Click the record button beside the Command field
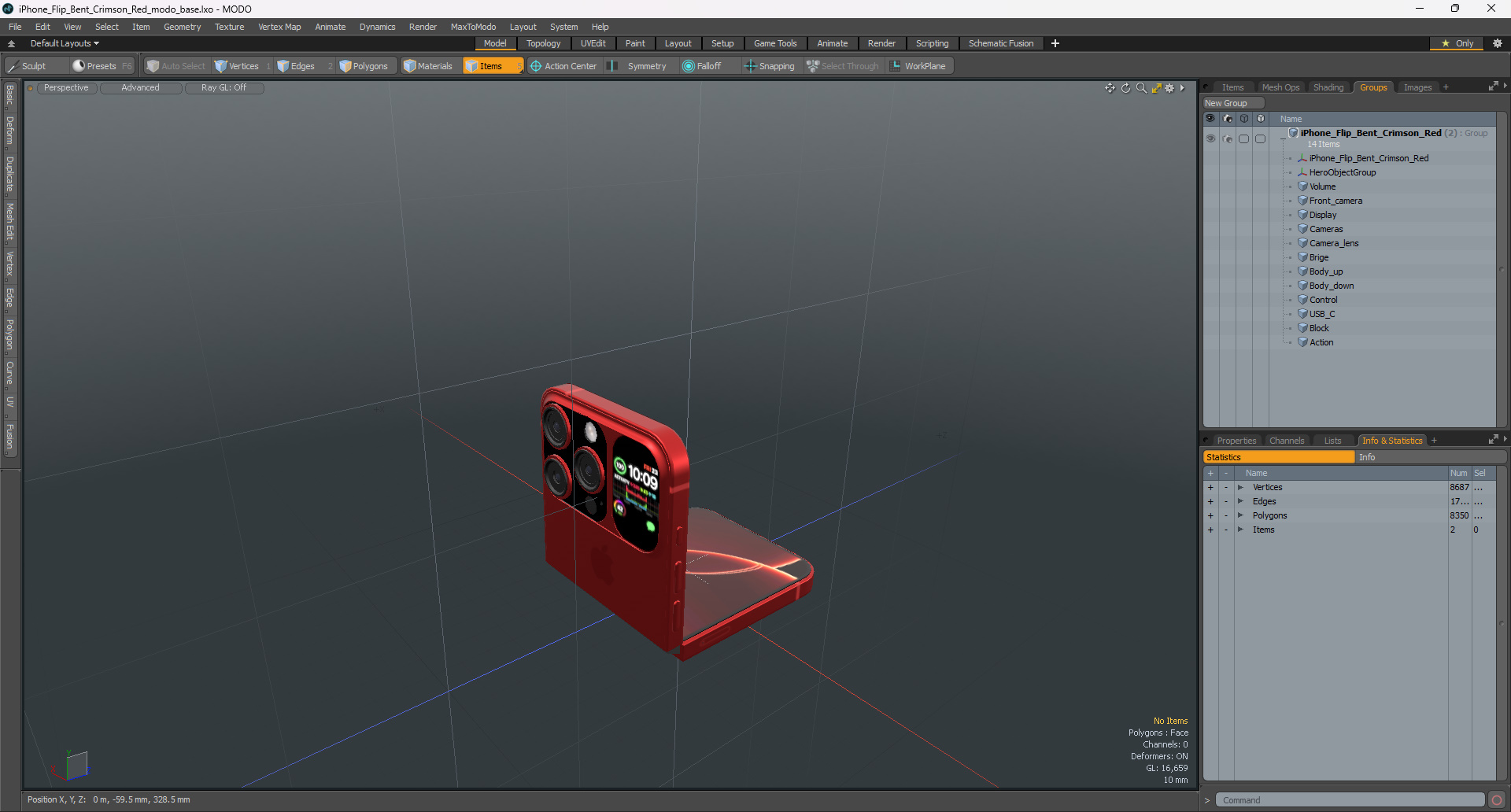The image size is (1511, 812). [1497, 800]
